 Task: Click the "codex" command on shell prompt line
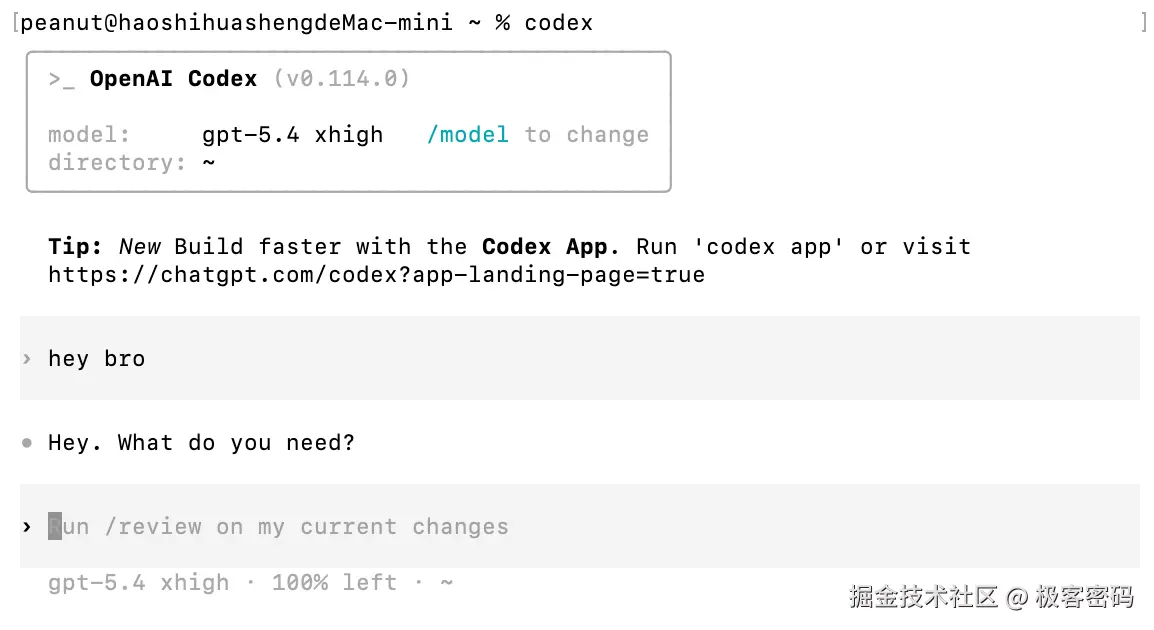click(558, 23)
